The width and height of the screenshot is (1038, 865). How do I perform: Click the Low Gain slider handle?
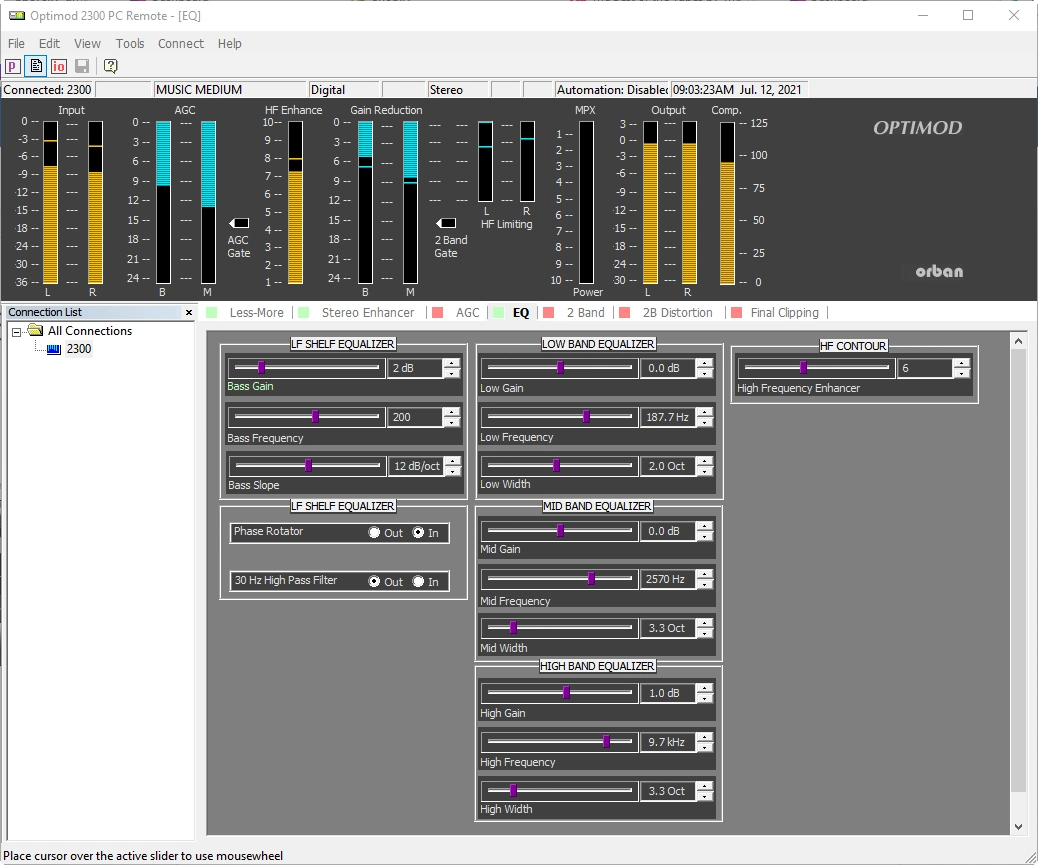(560, 367)
